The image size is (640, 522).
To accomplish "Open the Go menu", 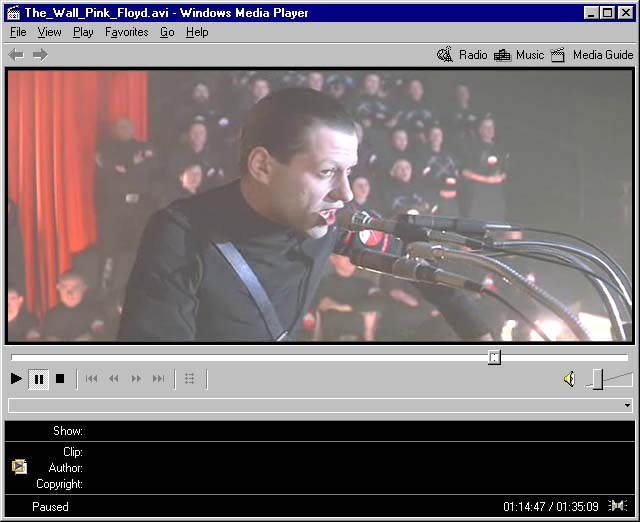I will coord(167,32).
